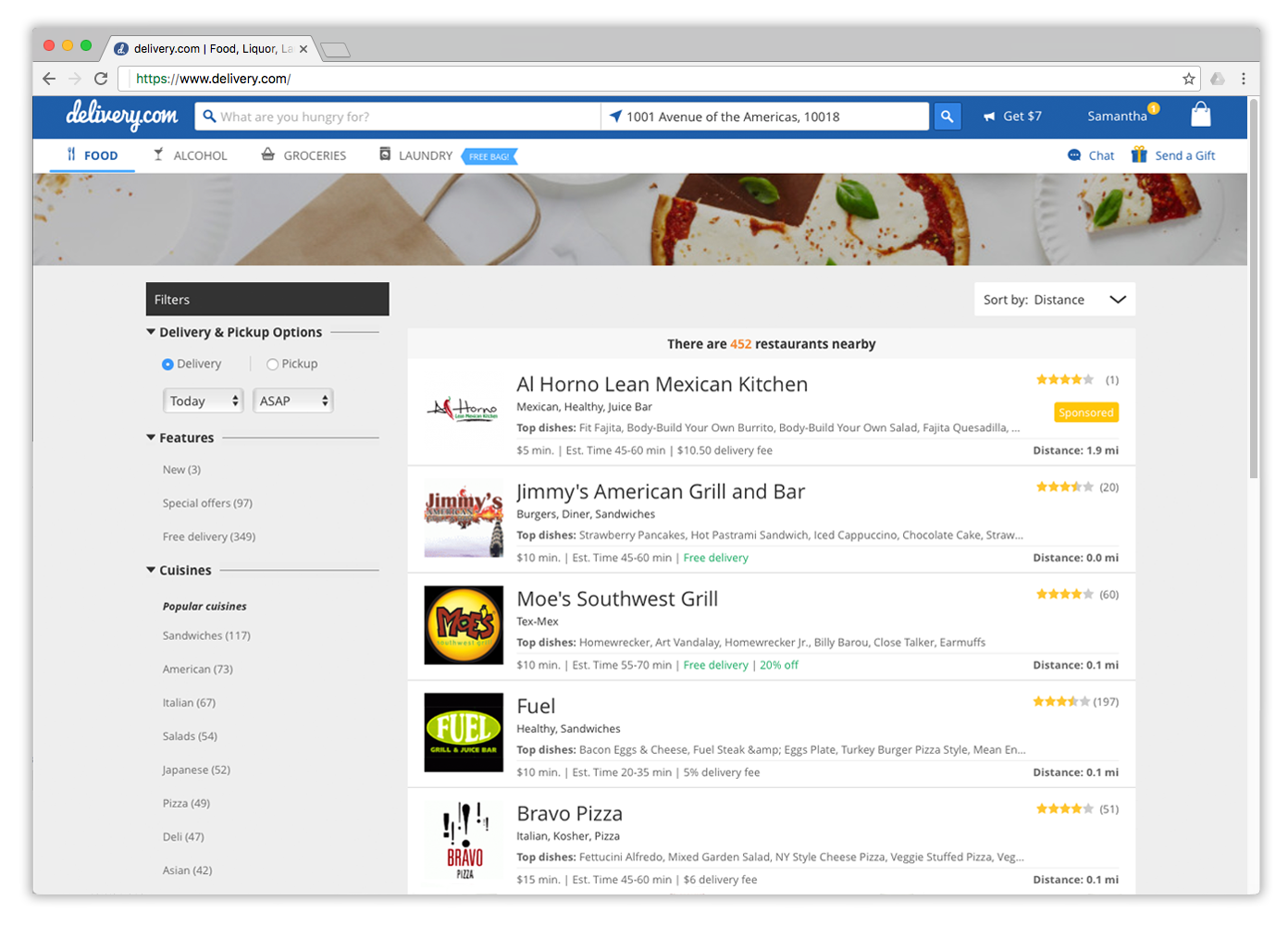Click the blue search magnifier button
This screenshot has width=1288, height=925.
tap(947, 117)
